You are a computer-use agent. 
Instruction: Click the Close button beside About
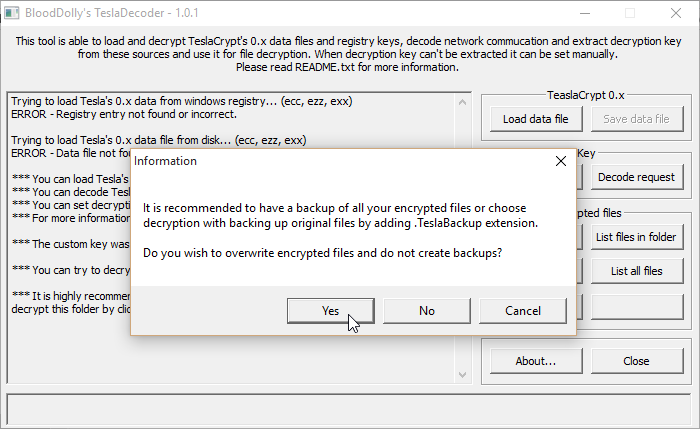pos(636,360)
